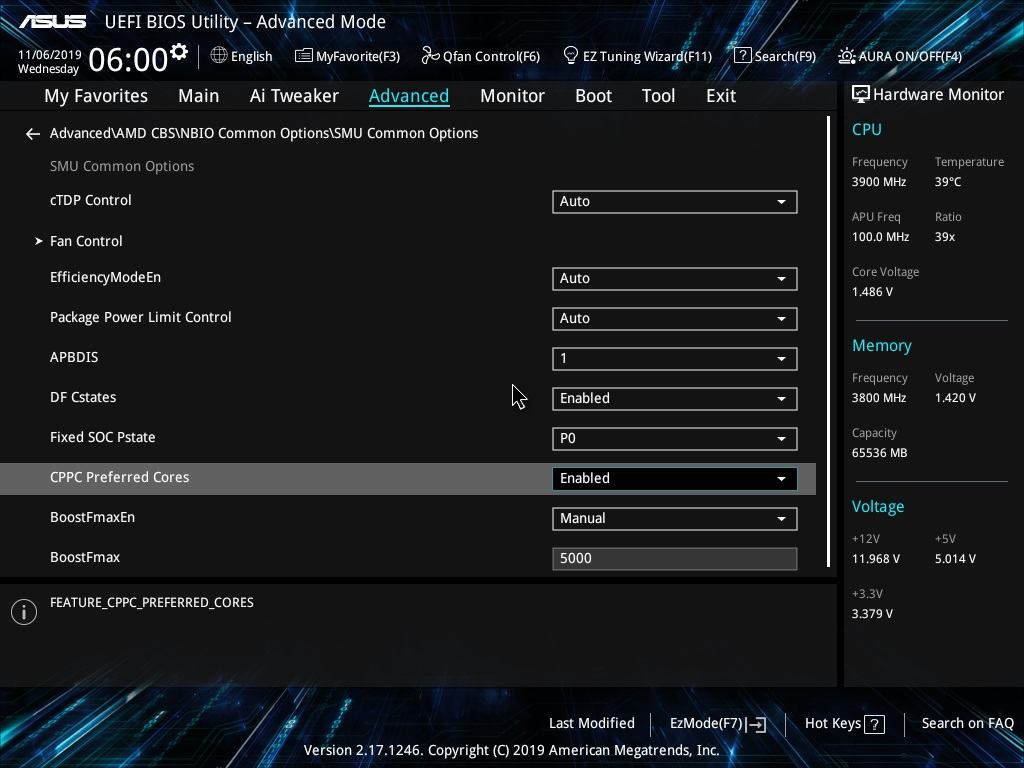Toggle AURA ON/OFF(F4)
Image resolution: width=1024 pixels, height=768 pixels.
[x=900, y=56]
